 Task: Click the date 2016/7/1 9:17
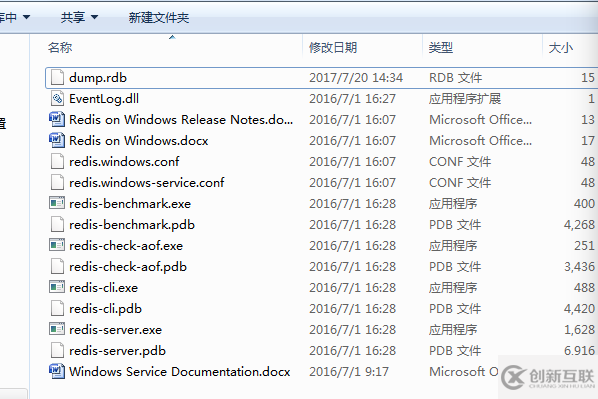[349, 372]
